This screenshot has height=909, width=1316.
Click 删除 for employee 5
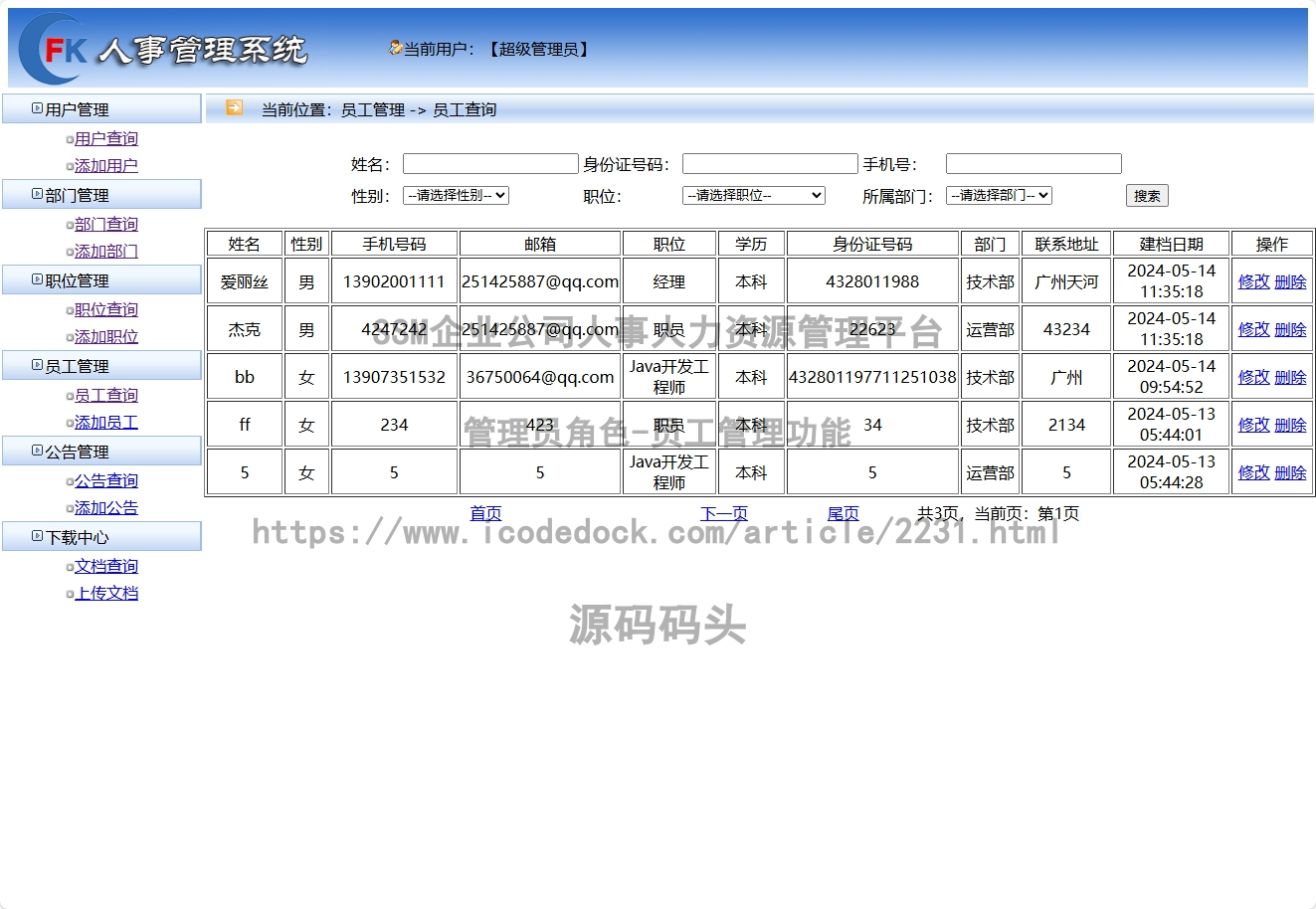[x=1290, y=472]
